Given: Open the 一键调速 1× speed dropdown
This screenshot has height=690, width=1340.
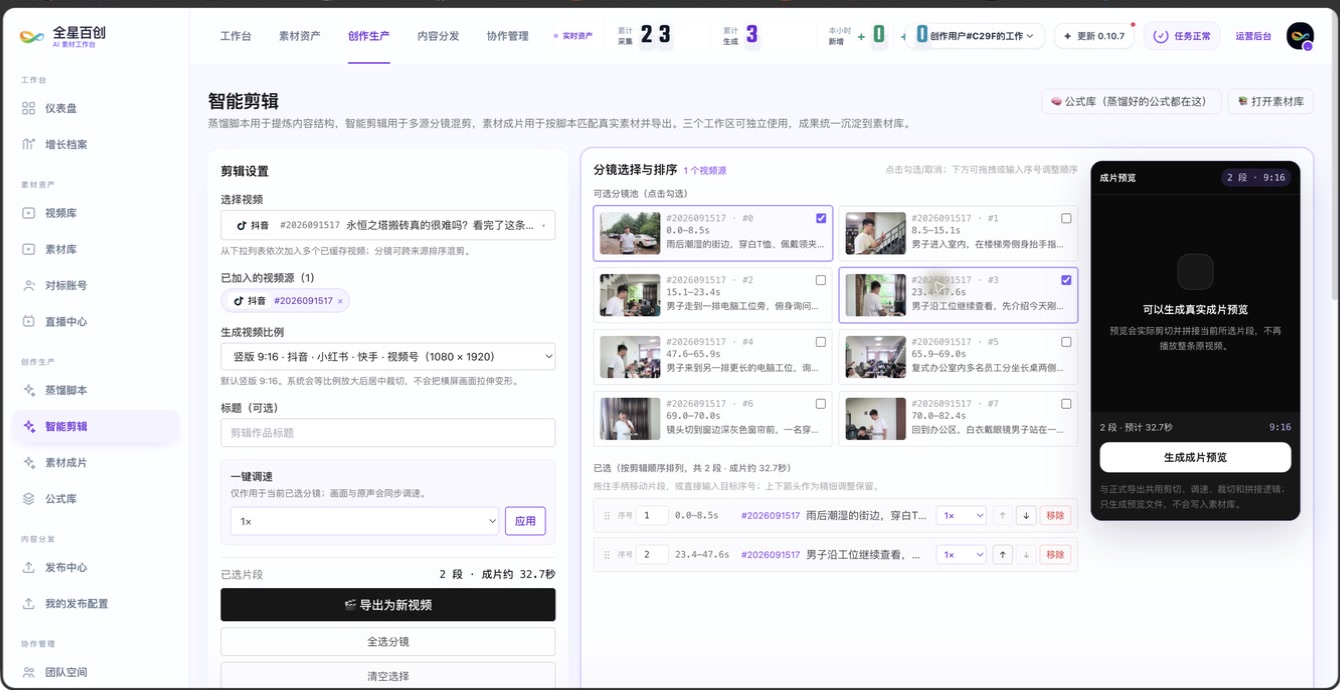Looking at the screenshot, I should 364,521.
